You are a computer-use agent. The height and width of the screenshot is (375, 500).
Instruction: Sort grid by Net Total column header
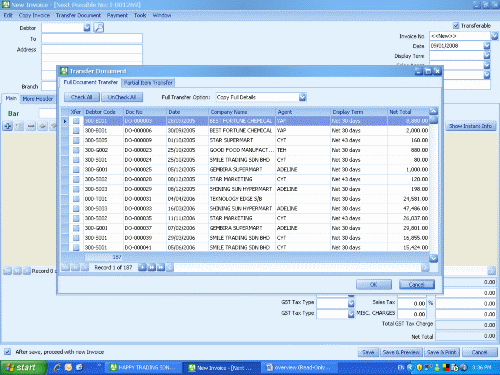(x=408, y=112)
